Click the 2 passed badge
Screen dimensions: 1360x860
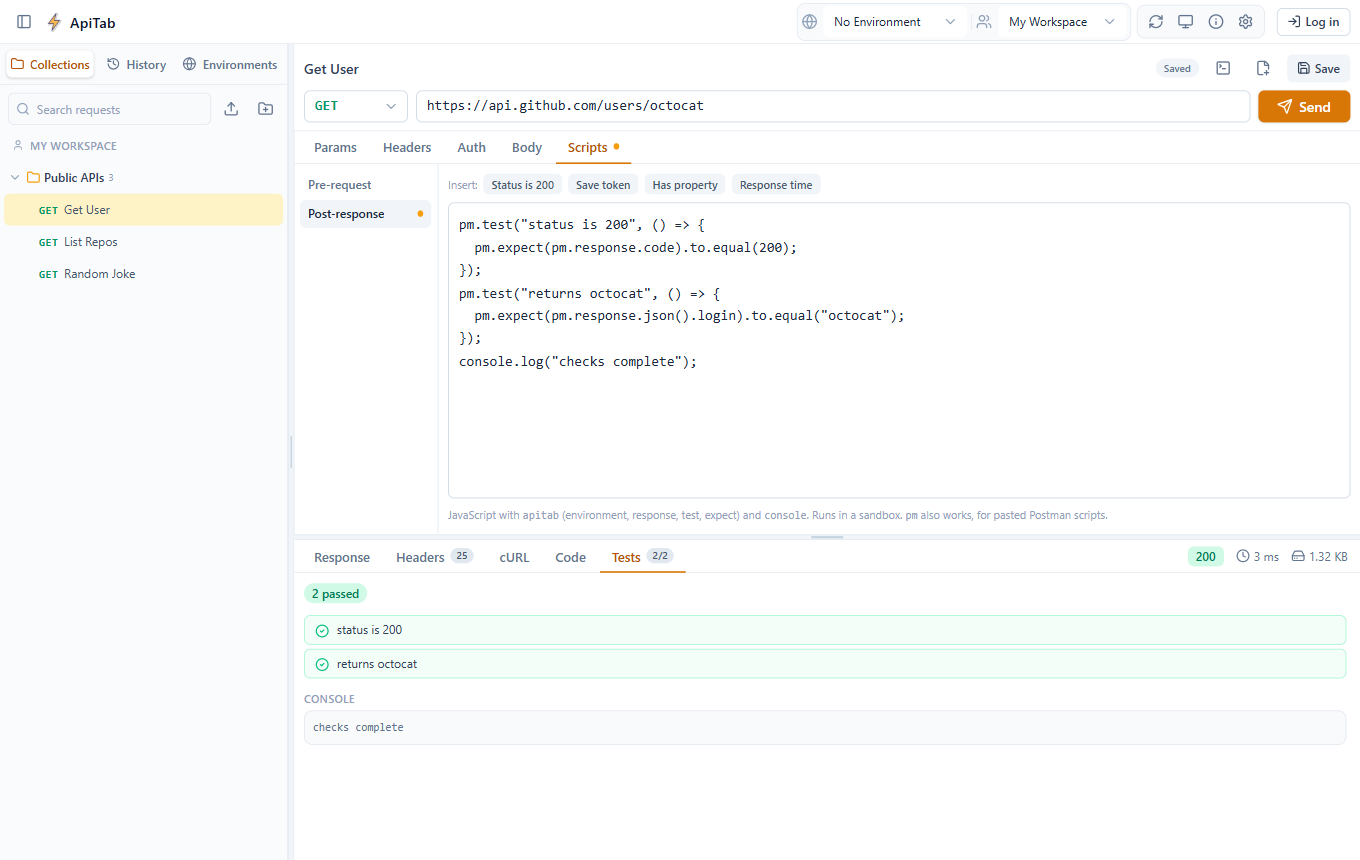(x=335, y=594)
